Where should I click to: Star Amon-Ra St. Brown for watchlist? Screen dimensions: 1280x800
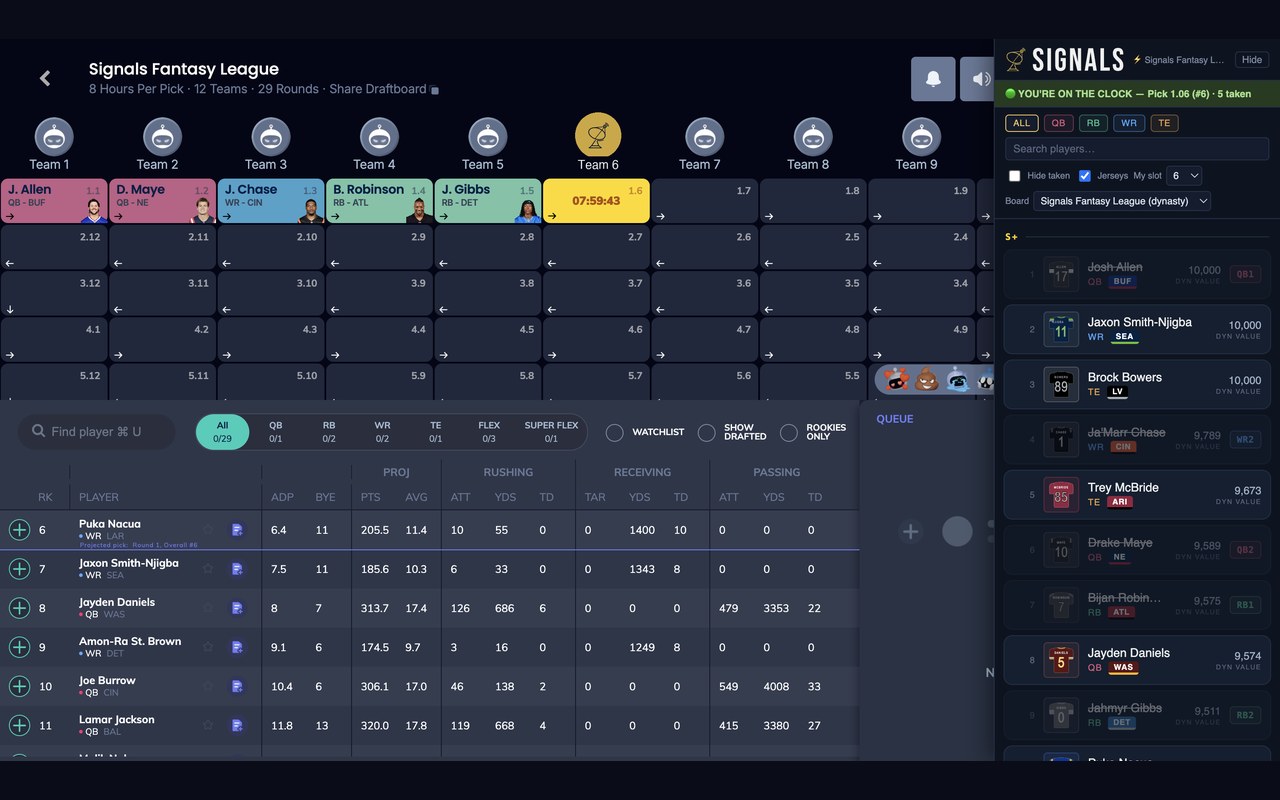click(208, 647)
